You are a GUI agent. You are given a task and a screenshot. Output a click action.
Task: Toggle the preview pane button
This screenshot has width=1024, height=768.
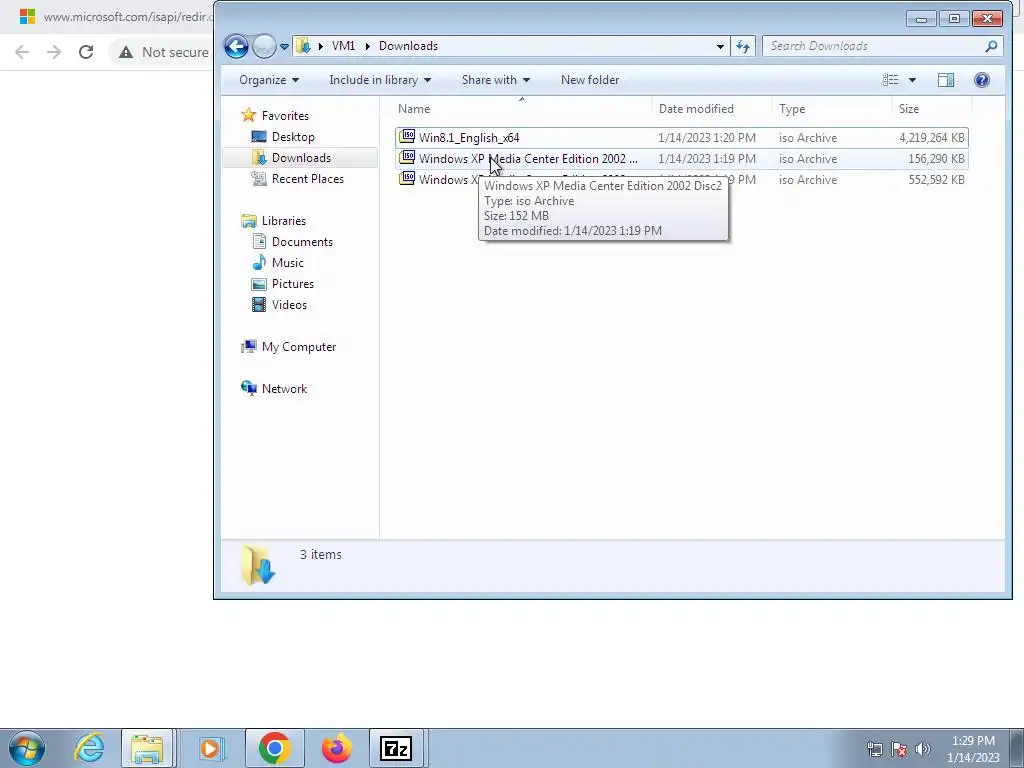tap(946, 80)
